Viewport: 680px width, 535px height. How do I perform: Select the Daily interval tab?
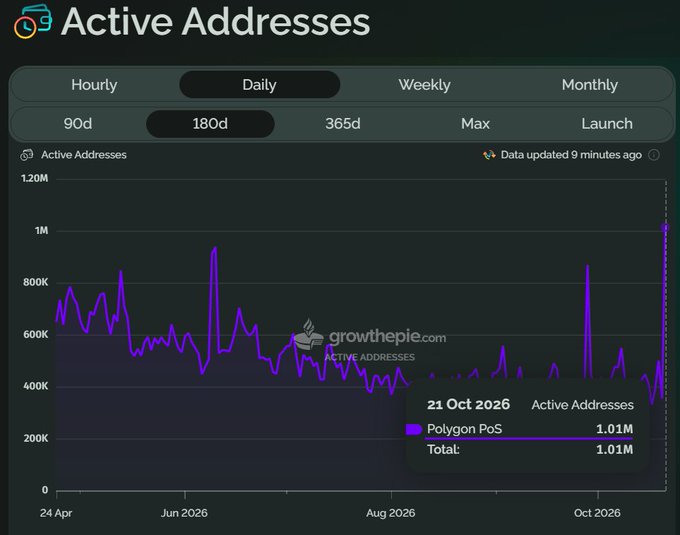click(x=259, y=85)
